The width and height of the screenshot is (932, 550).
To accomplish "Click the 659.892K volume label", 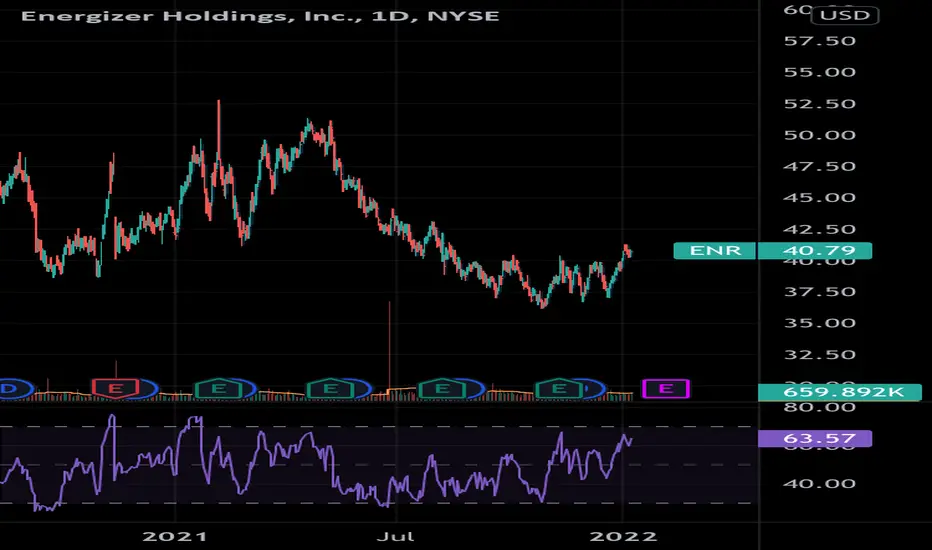I will 840,392.
